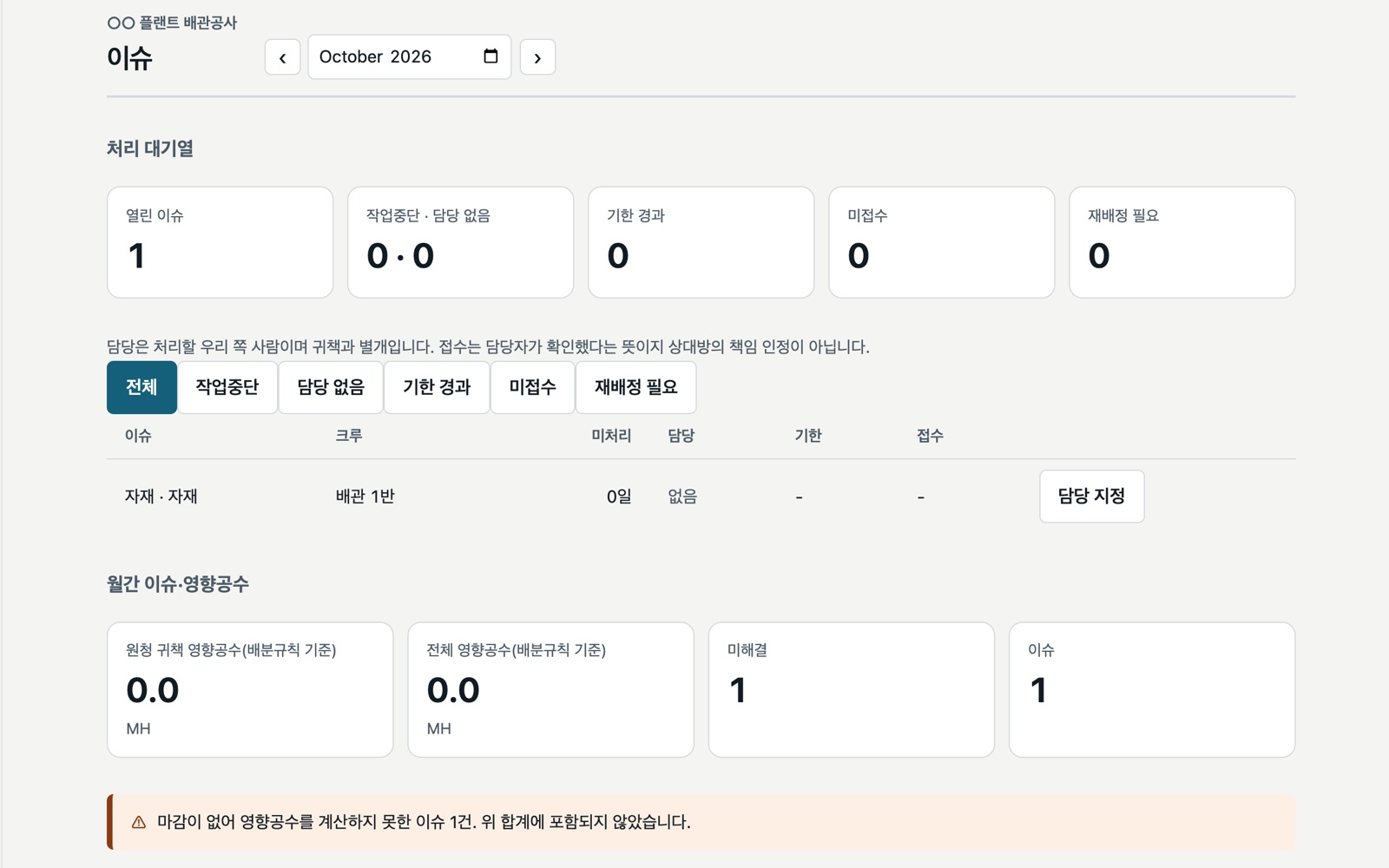Select the 재배정 필요 filter tab

point(636,387)
